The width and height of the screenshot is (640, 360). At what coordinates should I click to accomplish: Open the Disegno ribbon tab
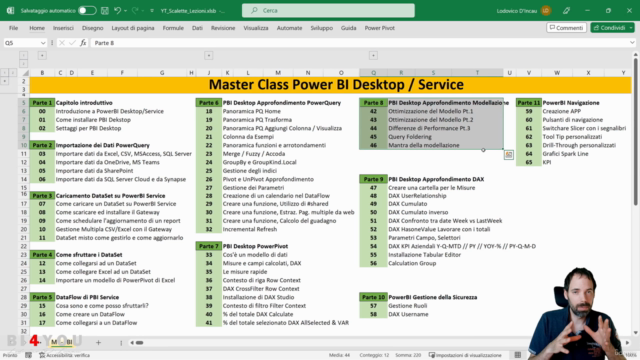[92, 28]
